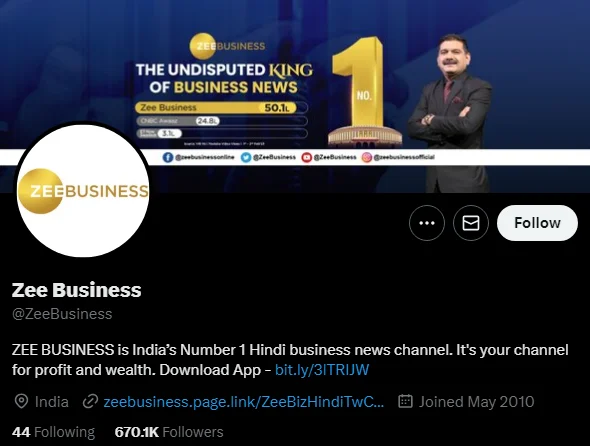This screenshot has width=590, height=446.
Task: View the 44 Following list
Action: click(x=53, y=432)
